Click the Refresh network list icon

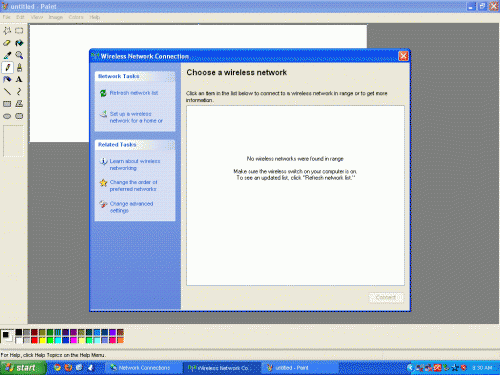103,93
